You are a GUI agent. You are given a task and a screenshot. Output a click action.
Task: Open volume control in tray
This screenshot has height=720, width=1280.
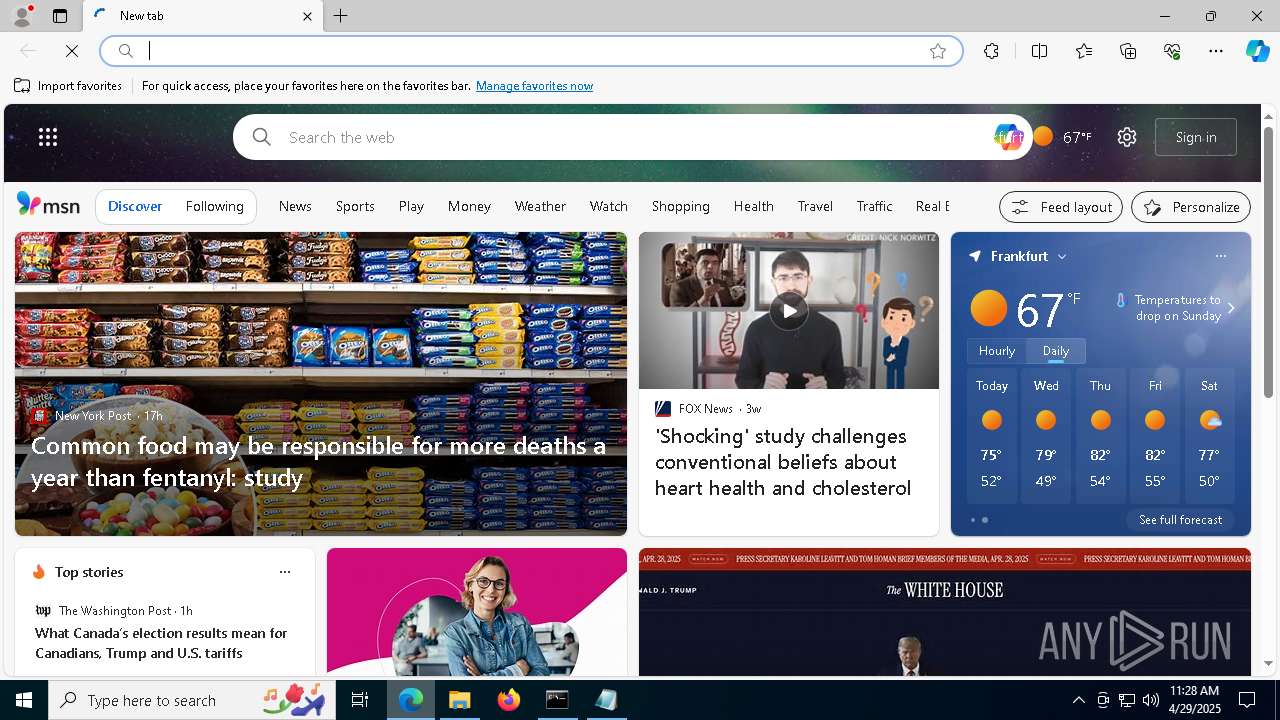(1150, 700)
